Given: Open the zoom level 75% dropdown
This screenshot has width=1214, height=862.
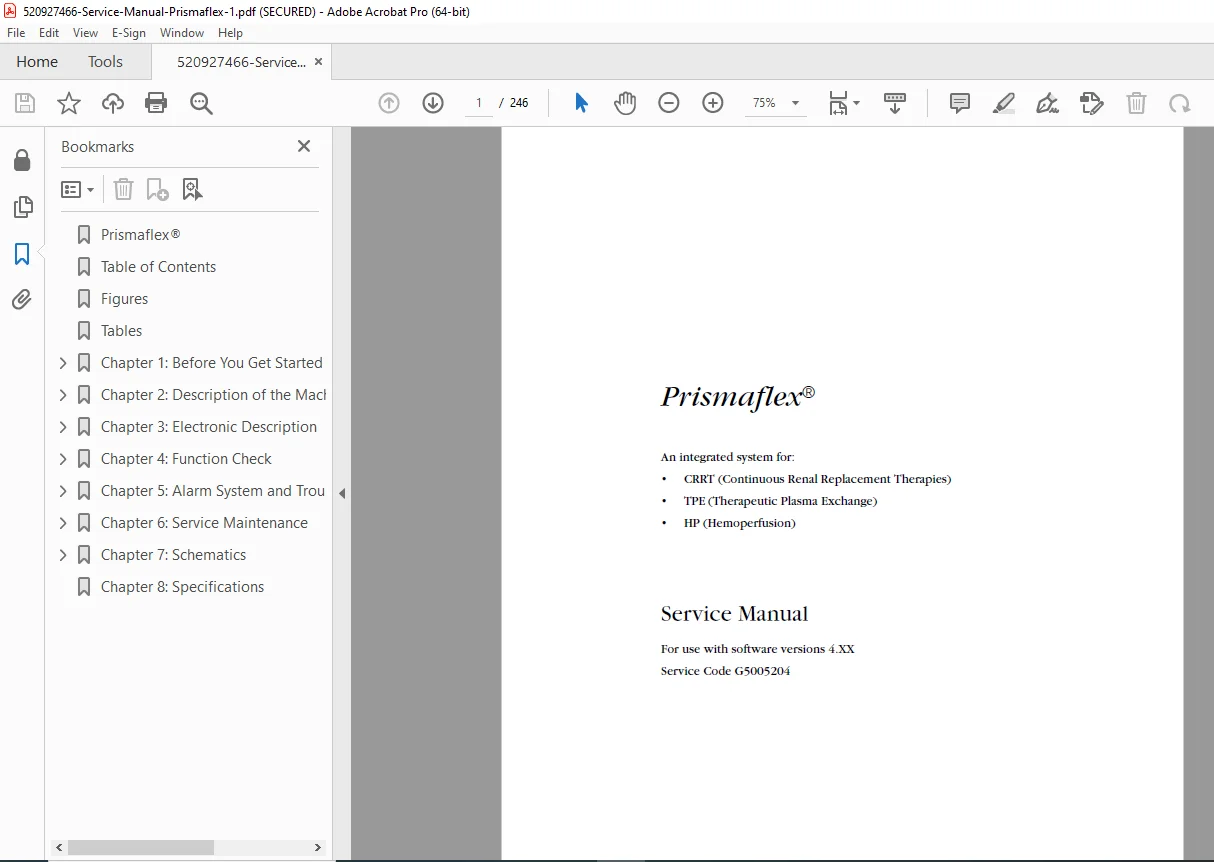Looking at the screenshot, I should click(x=777, y=103).
